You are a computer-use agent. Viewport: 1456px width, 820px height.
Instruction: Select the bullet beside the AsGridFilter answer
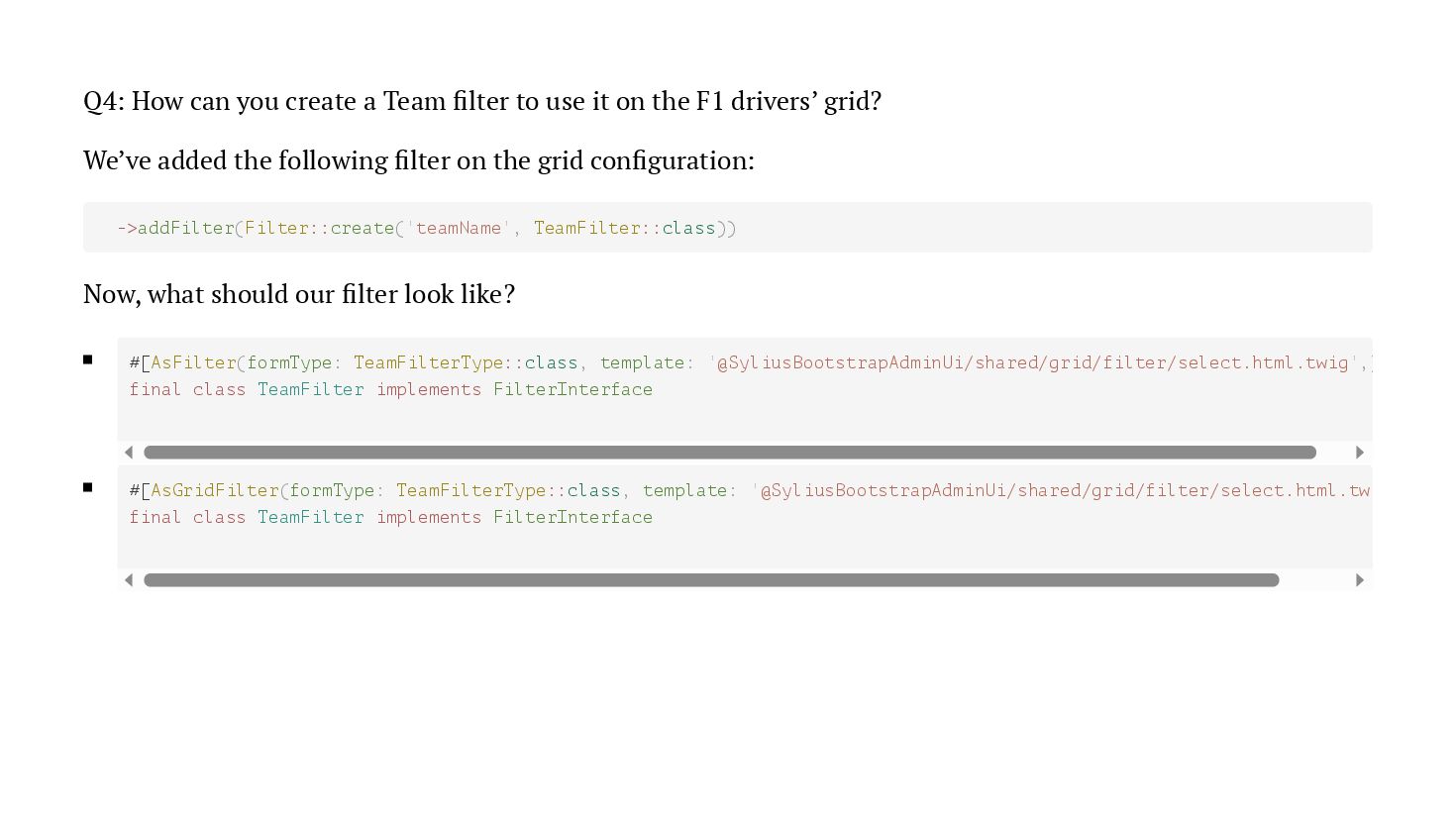[x=88, y=487]
